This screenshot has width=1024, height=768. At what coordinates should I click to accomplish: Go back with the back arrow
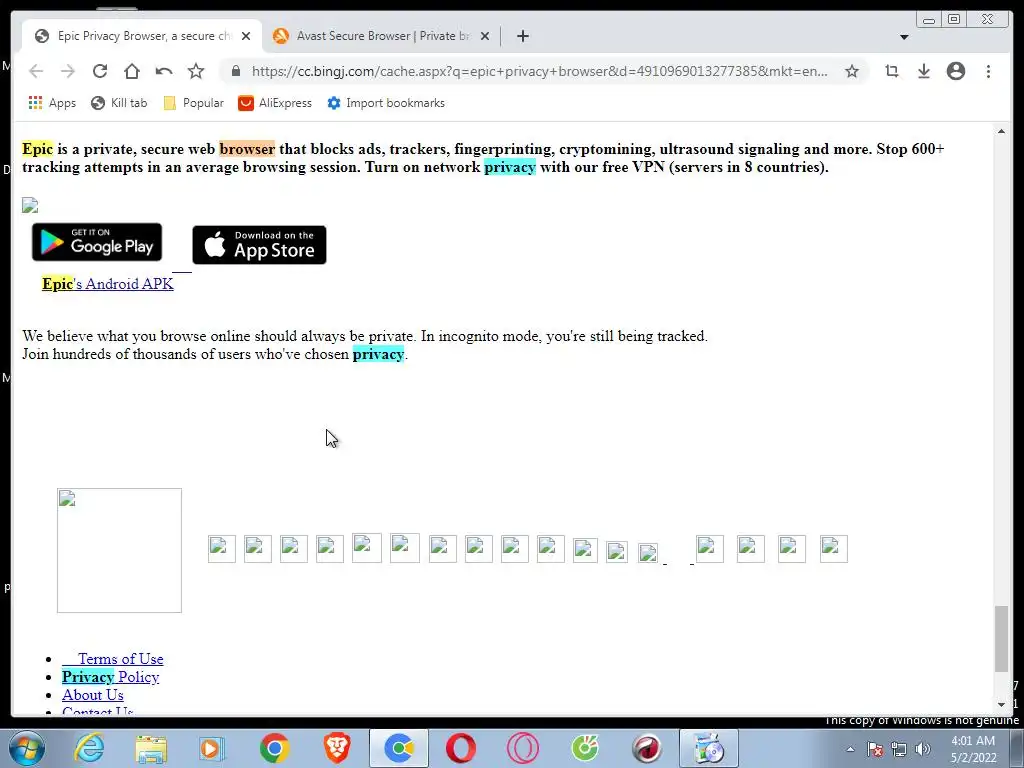(36, 71)
